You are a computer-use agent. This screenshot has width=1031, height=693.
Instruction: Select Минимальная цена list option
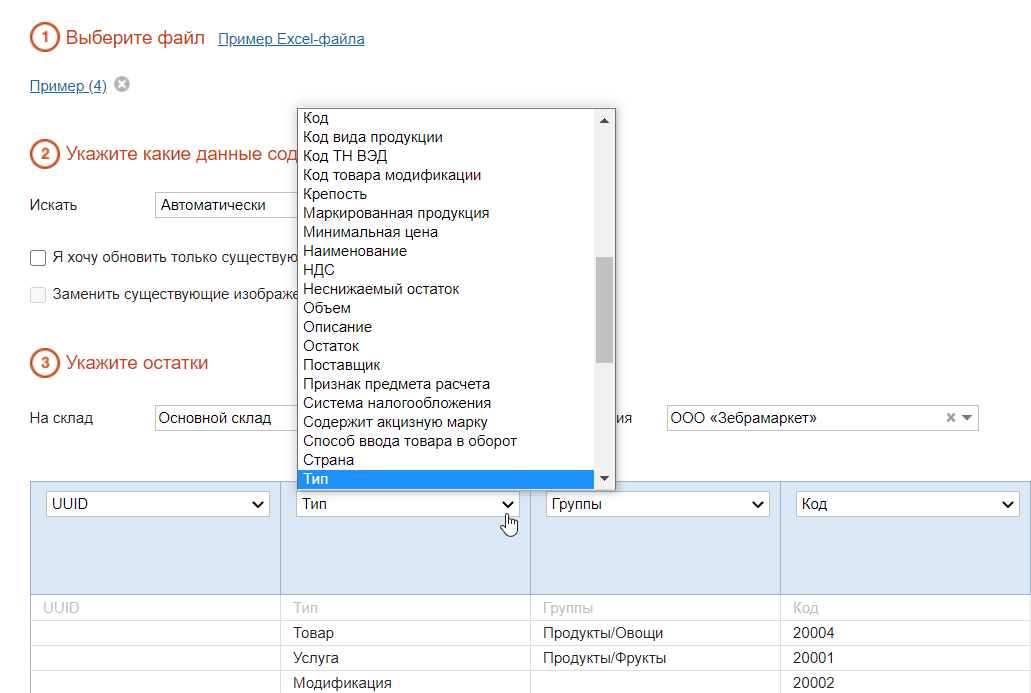coord(370,232)
